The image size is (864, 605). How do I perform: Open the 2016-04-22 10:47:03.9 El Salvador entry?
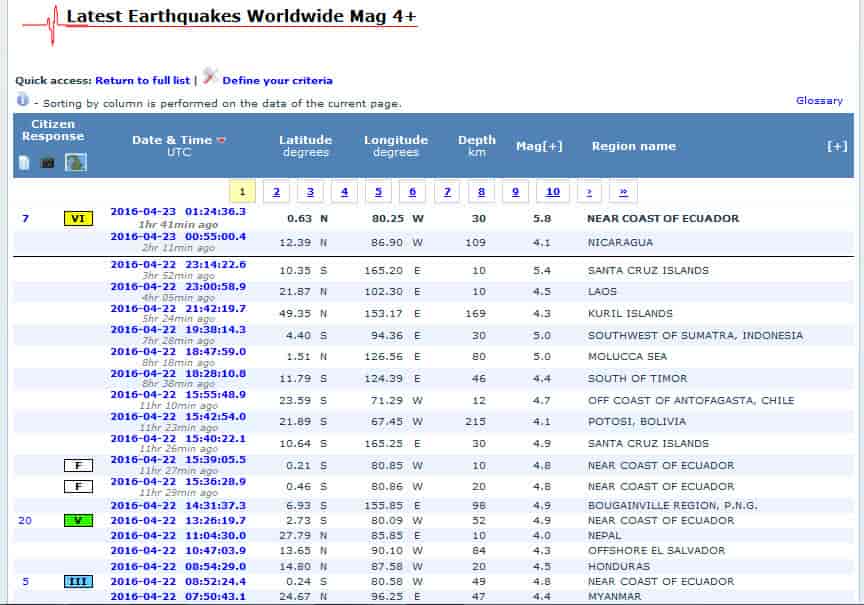pyautogui.click(x=178, y=550)
